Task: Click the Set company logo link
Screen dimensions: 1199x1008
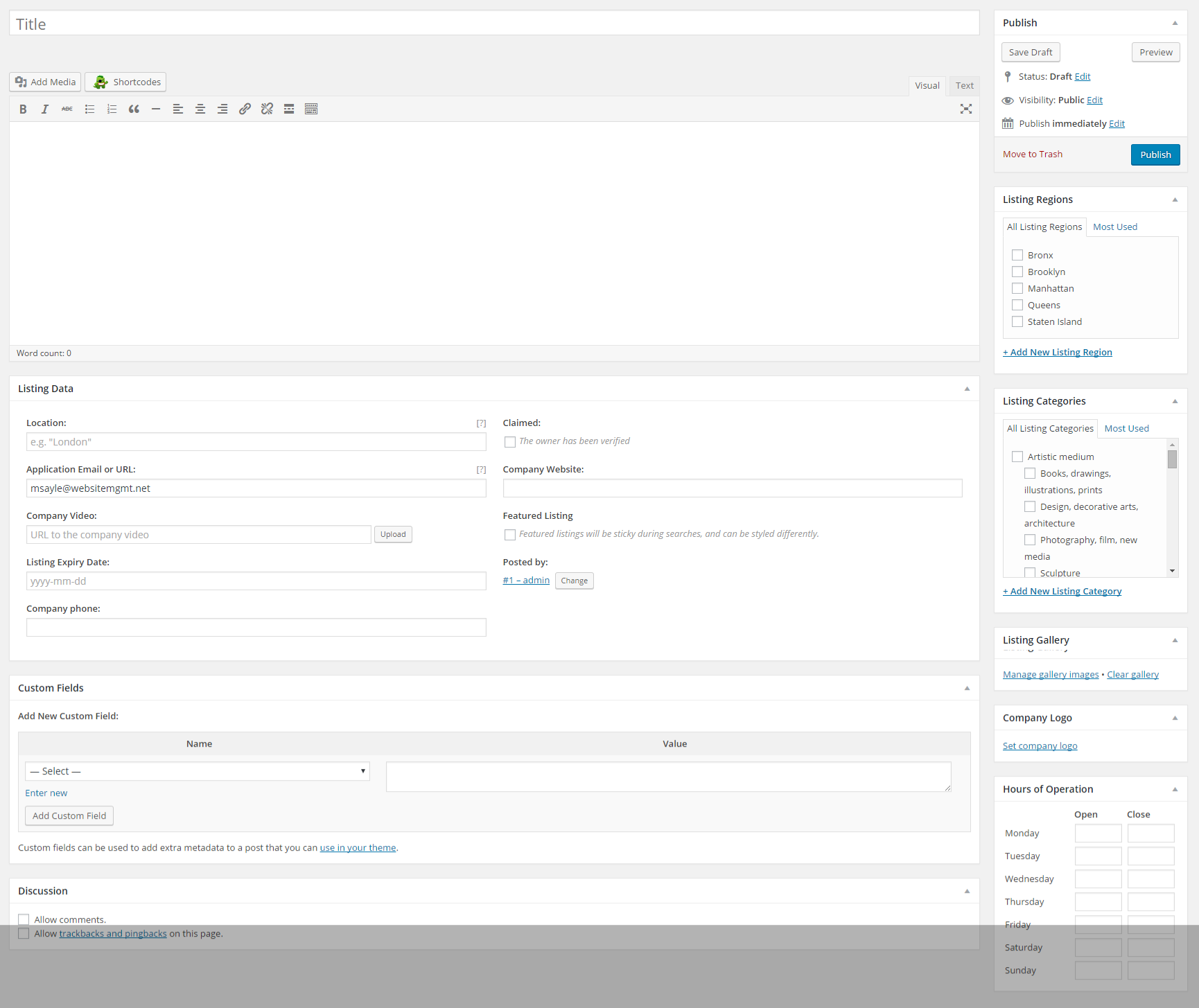Action: pos(1040,746)
